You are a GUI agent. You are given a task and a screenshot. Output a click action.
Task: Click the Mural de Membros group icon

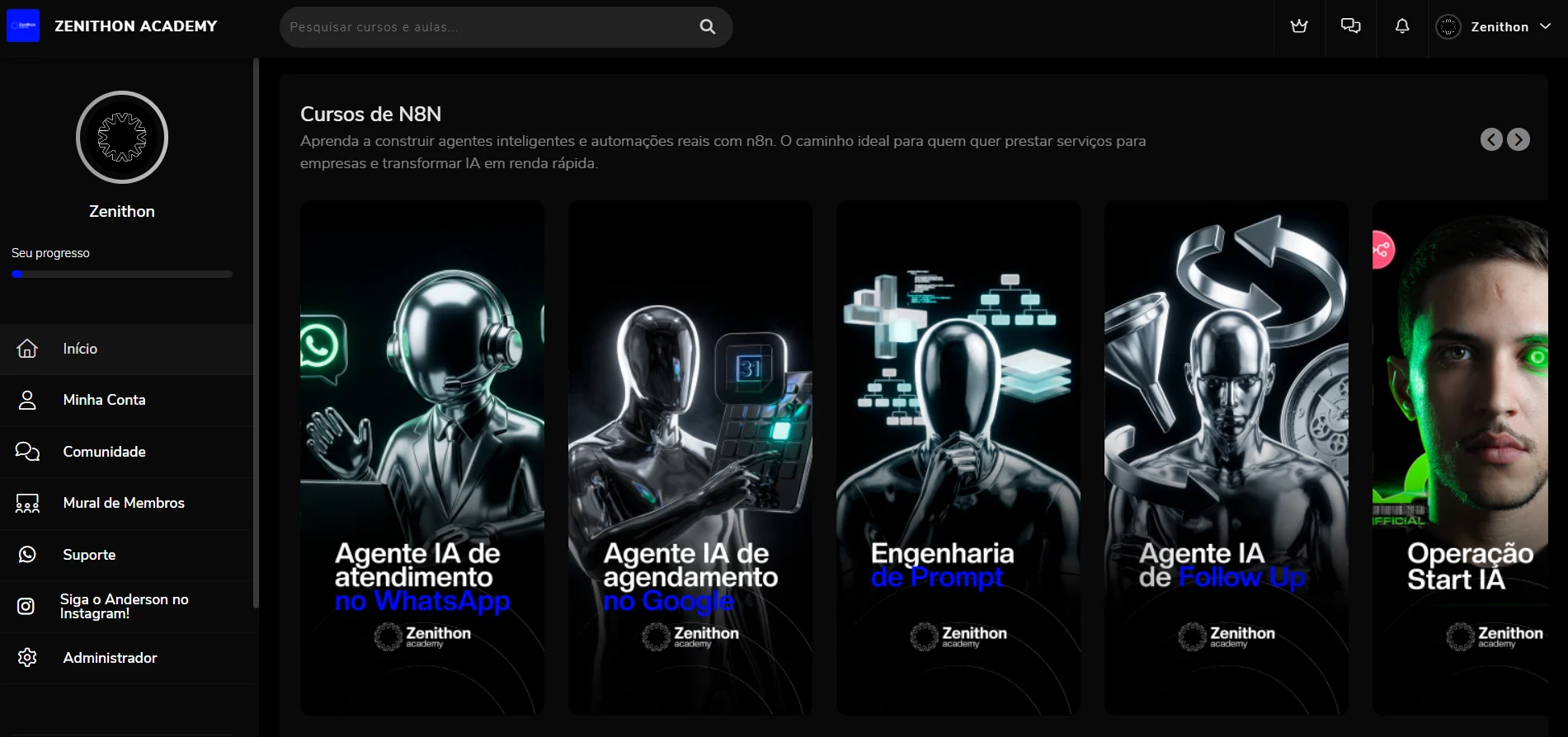pos(27,503)
